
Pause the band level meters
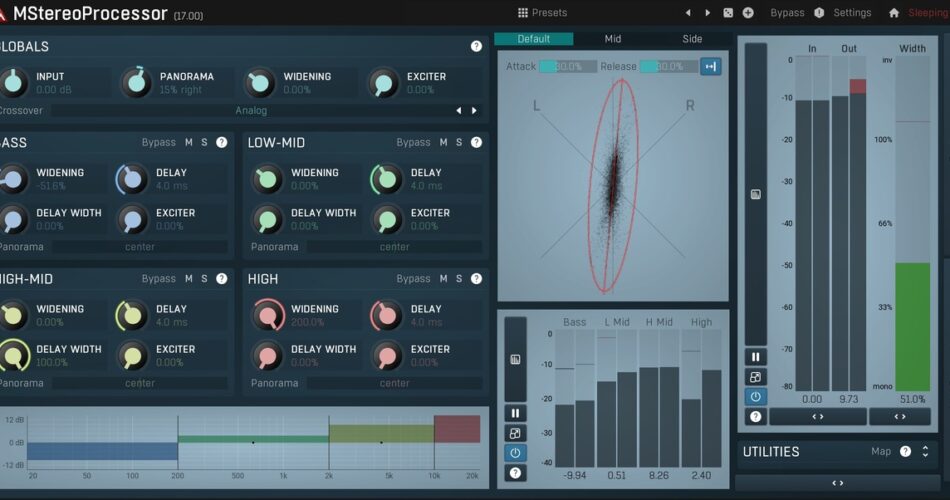[515, 413]
